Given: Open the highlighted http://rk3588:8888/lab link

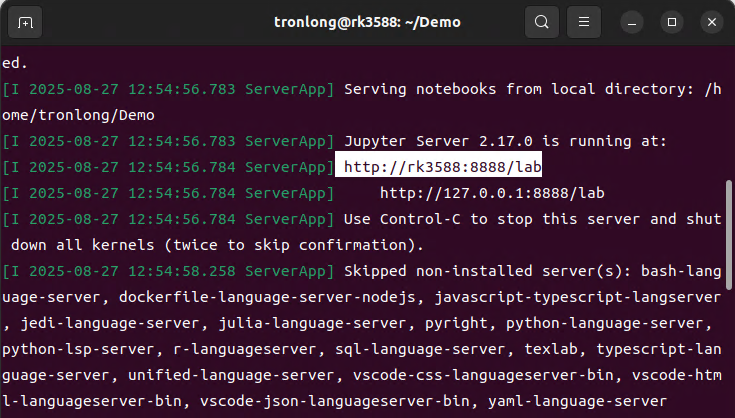Looking at the screenshot, I should [x=442, y=167].
